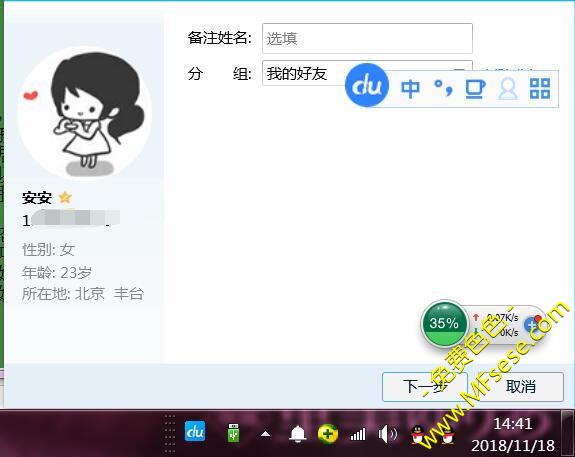Image resolution: width=575 pixels, height=457 pixels.
Task: Click the 取消 button
Action: tap(520, 387)
